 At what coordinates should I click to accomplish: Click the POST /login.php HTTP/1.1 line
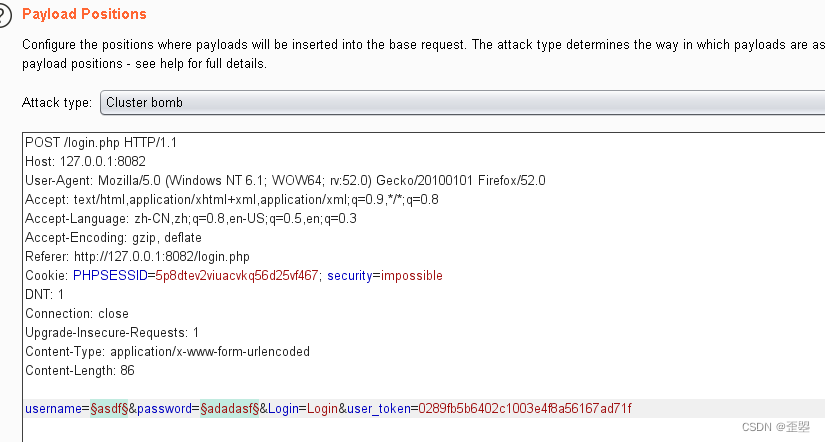pos(101,143)
